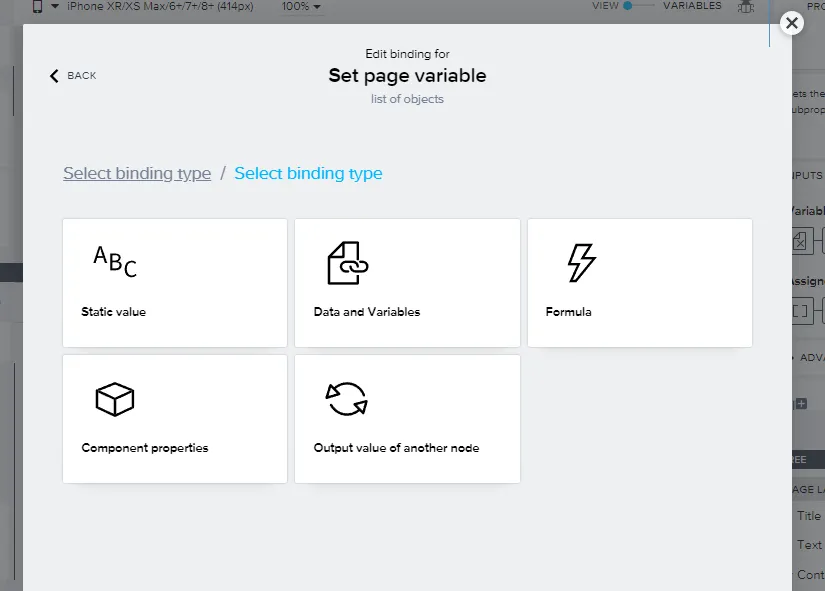Click the binding icon under Variable name
The image size is (825, 591).
tap(800, 240)
